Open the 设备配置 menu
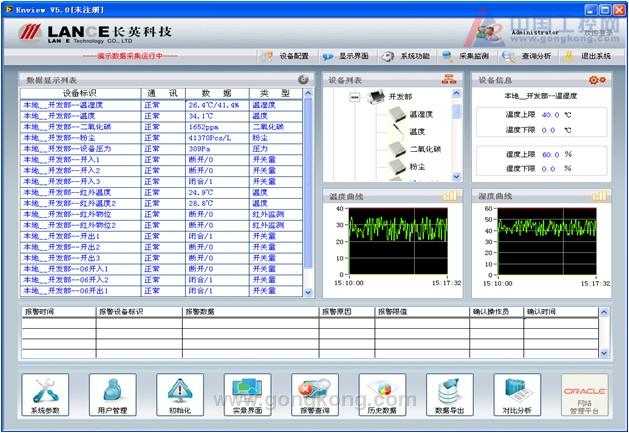629x433 pixels. pos(285,56)
